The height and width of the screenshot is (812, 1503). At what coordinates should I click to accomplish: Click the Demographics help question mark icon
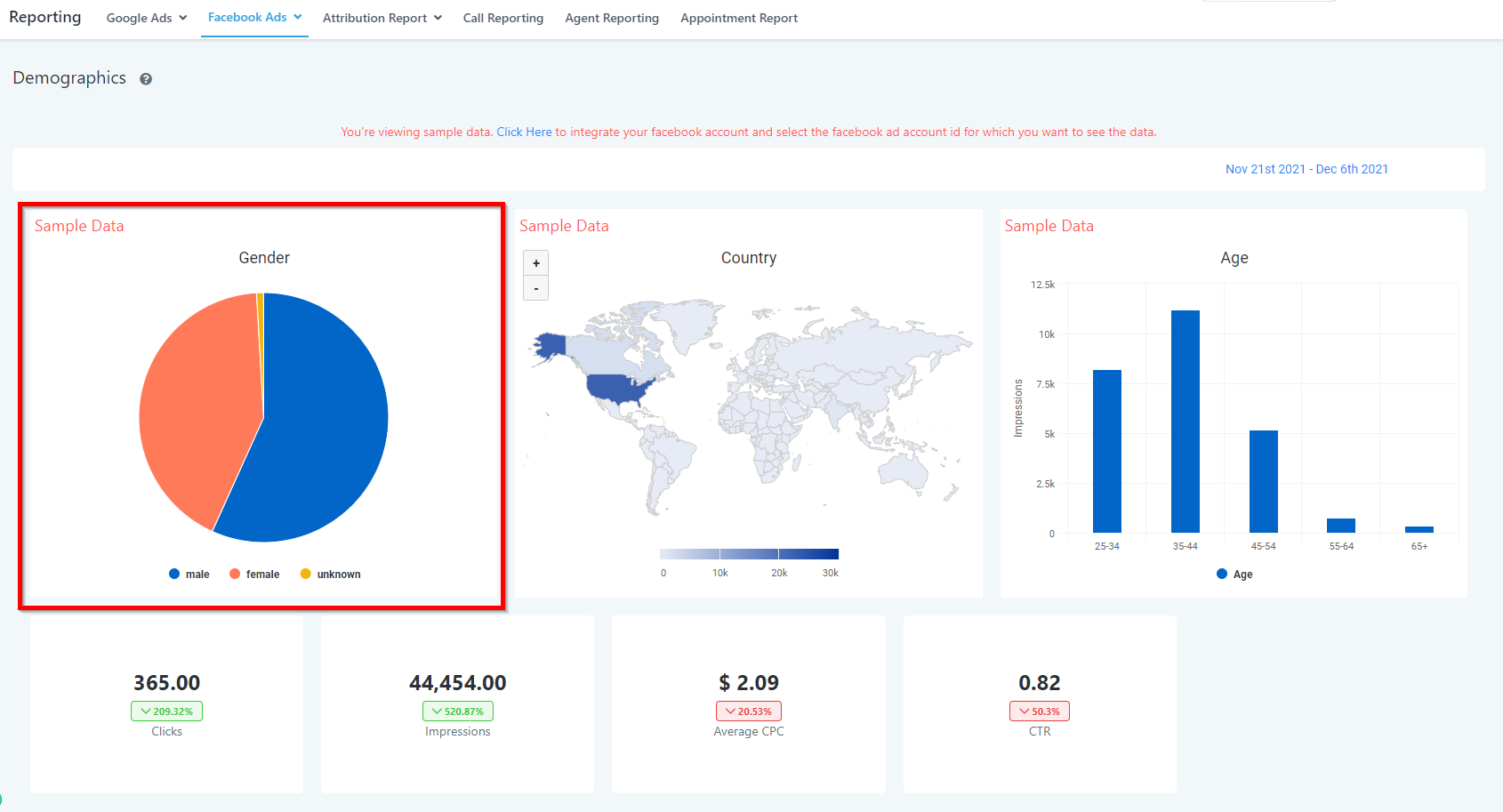[x=146, y=79]
